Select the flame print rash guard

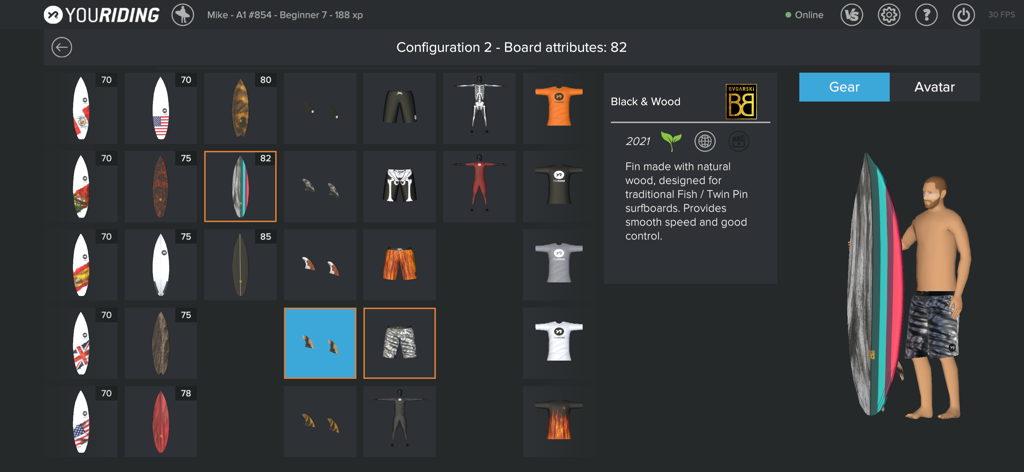click(x=558, y=422)
